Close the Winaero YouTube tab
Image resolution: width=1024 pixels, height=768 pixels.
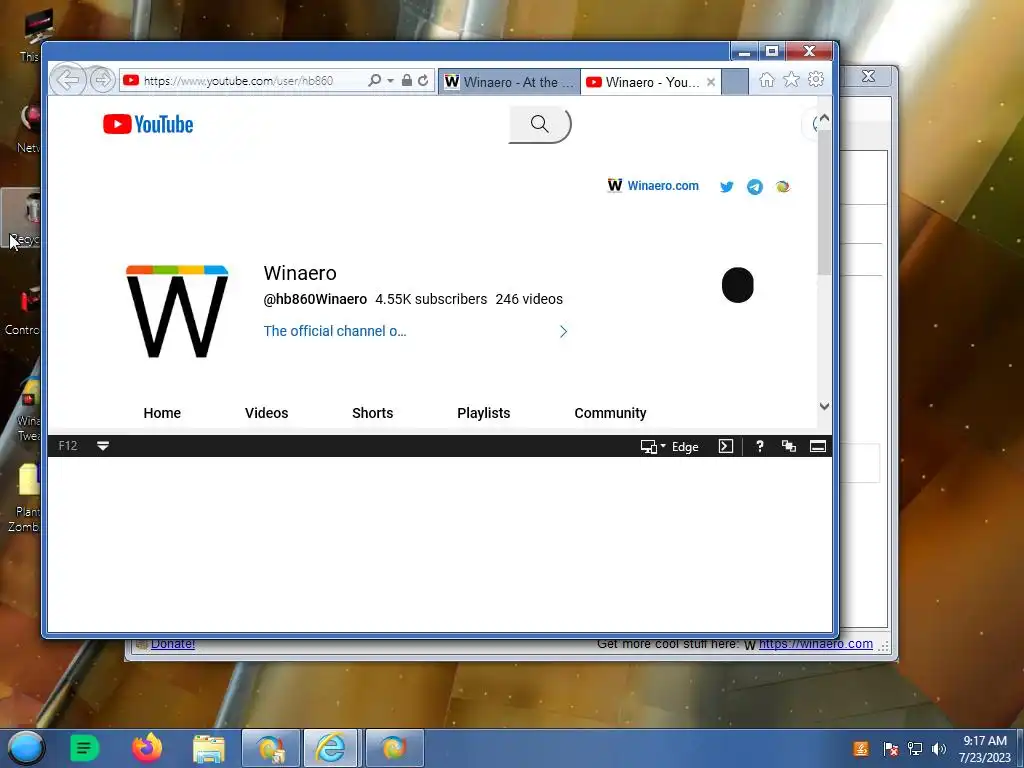tap(711, 82)
